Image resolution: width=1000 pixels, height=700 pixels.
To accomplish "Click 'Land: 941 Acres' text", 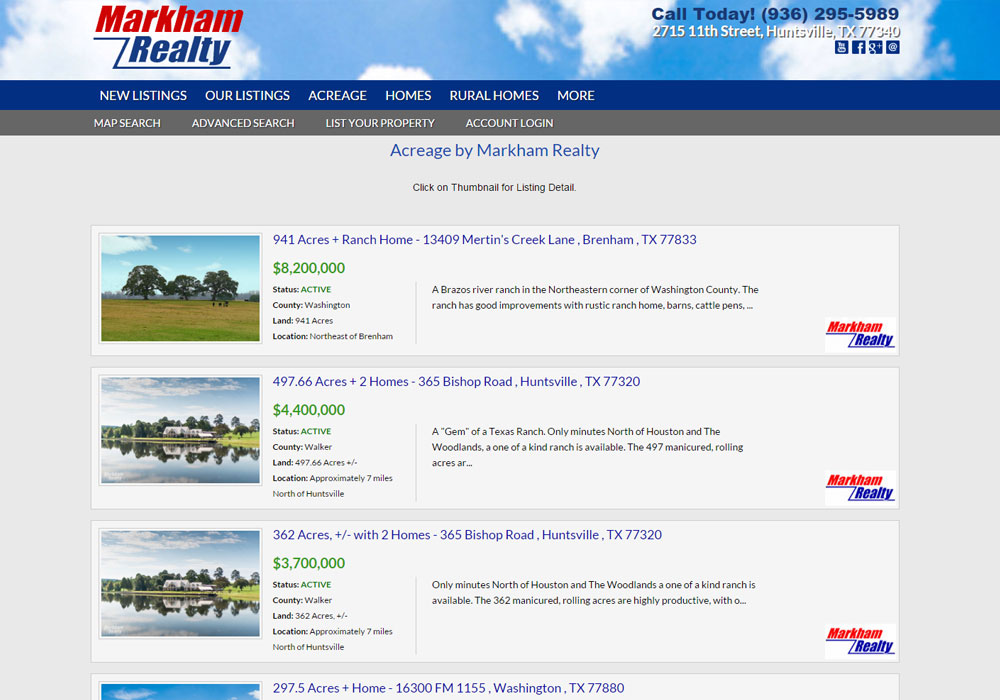I will click(303, 321).
